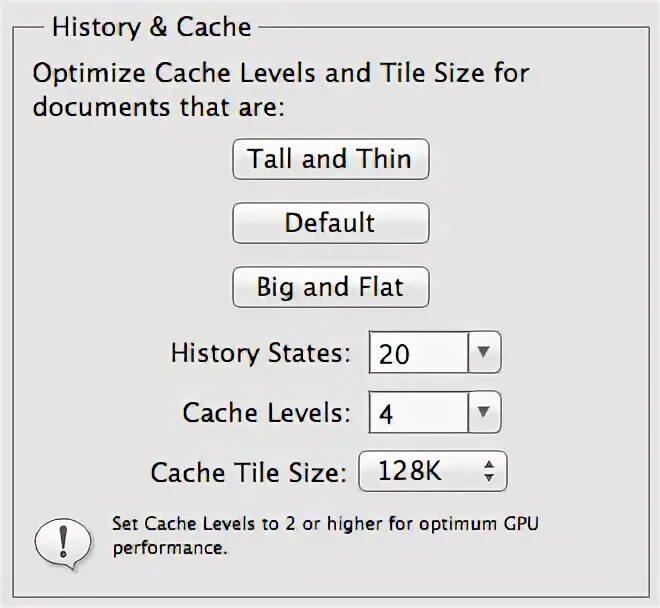Click the up arrow on Cache Tile Size
The width and height of the screenshot is (660, 608).
(x=489, y=464)
